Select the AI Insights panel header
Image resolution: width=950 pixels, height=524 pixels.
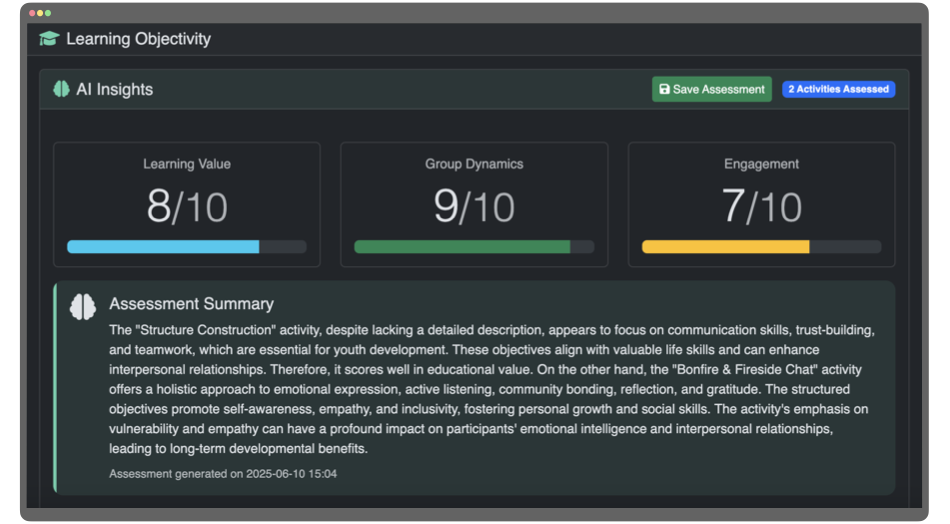click(474, 89)
